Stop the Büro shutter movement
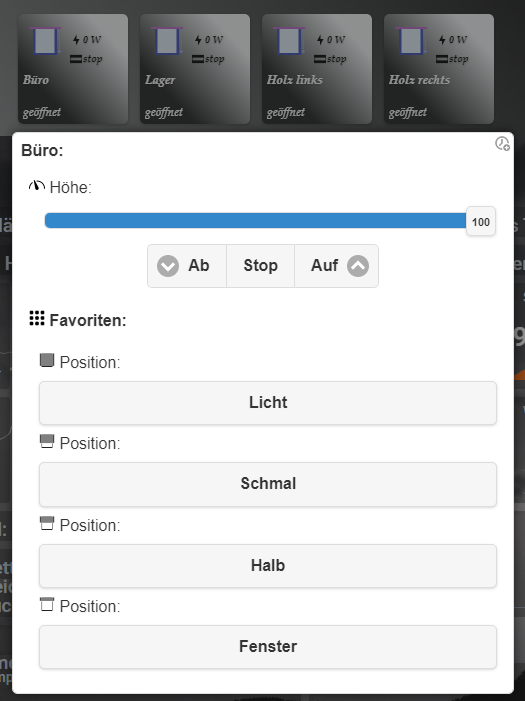 click(x=260, y=266)
